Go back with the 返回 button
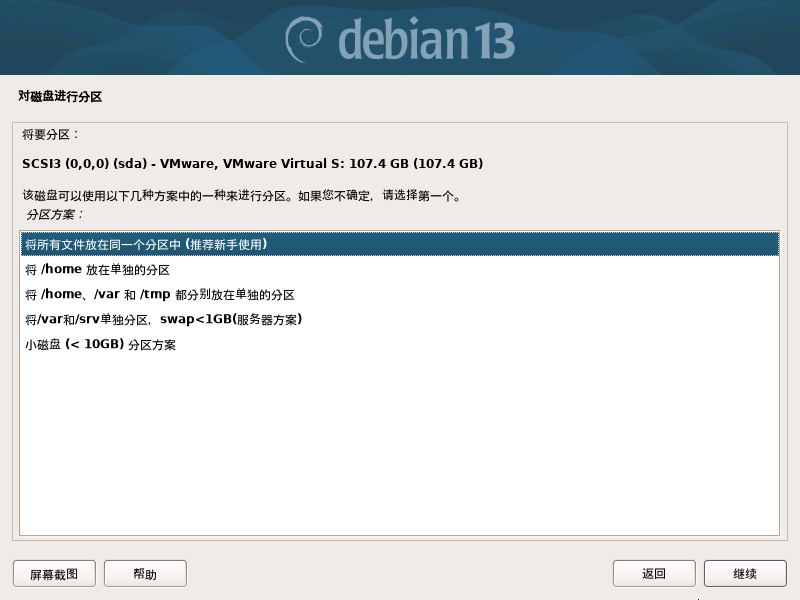The height and width of the screenshot is (600, 800). (x=654, y=574)
